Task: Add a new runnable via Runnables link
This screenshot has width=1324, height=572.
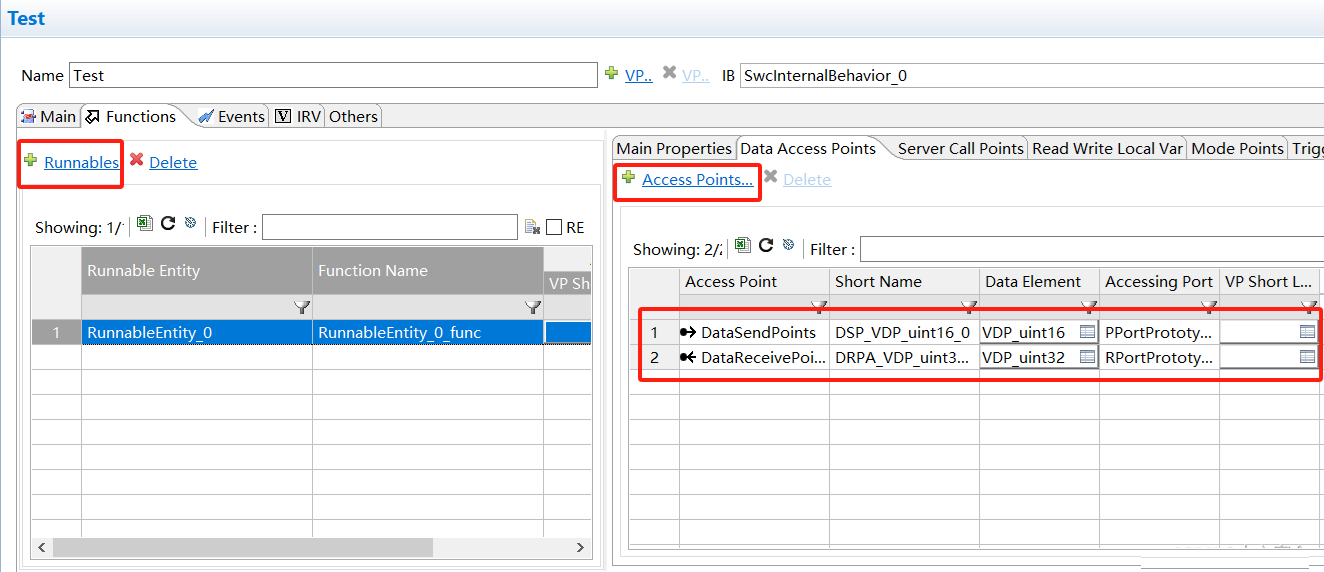Action: (81, 163)
